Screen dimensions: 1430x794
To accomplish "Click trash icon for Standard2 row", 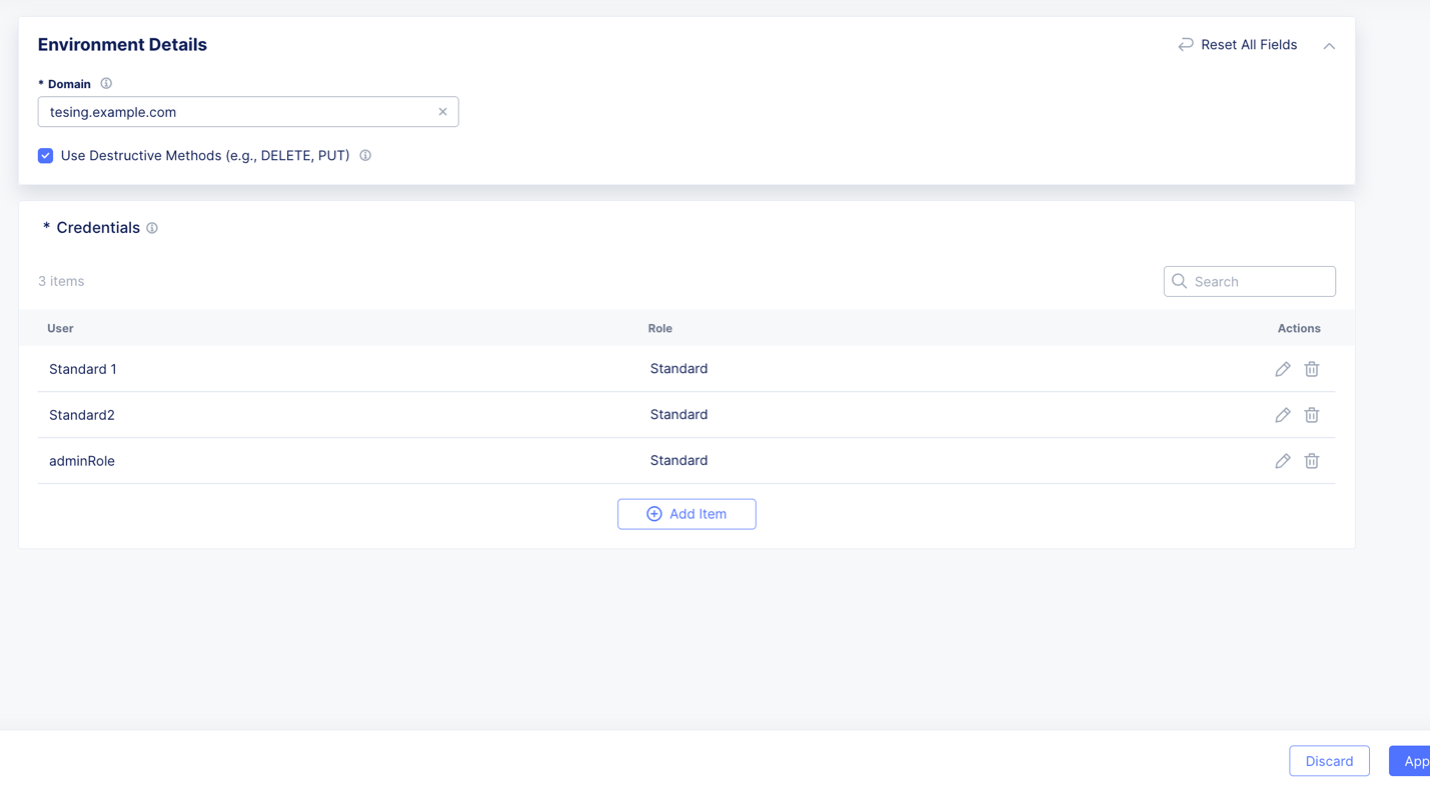I will (x=1311, y=415).
